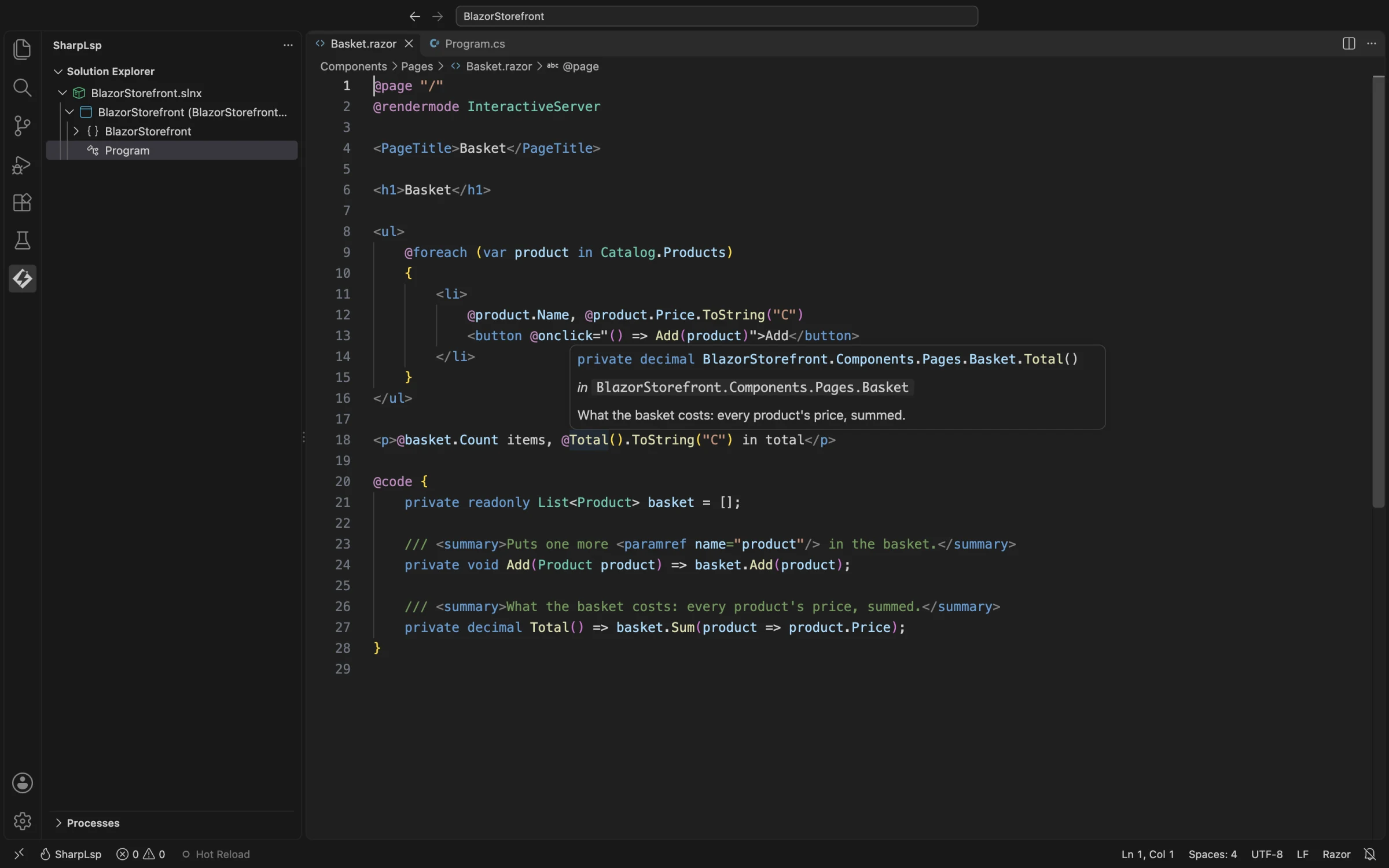This screenshot has height=868, width=1389.
Task: Click the BlazorStorefront command center search box
Action: click(x=716, y=16)
